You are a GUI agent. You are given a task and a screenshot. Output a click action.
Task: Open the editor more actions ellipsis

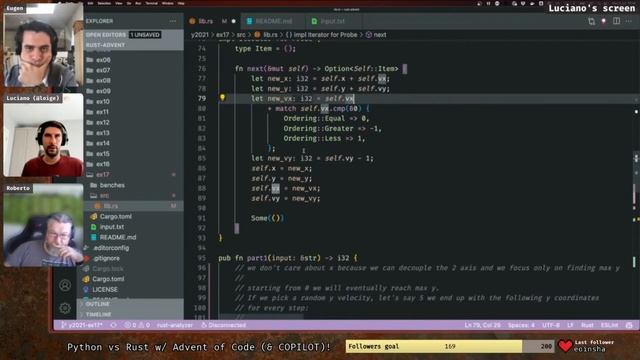pyautogui.click(x=629, y=21)
